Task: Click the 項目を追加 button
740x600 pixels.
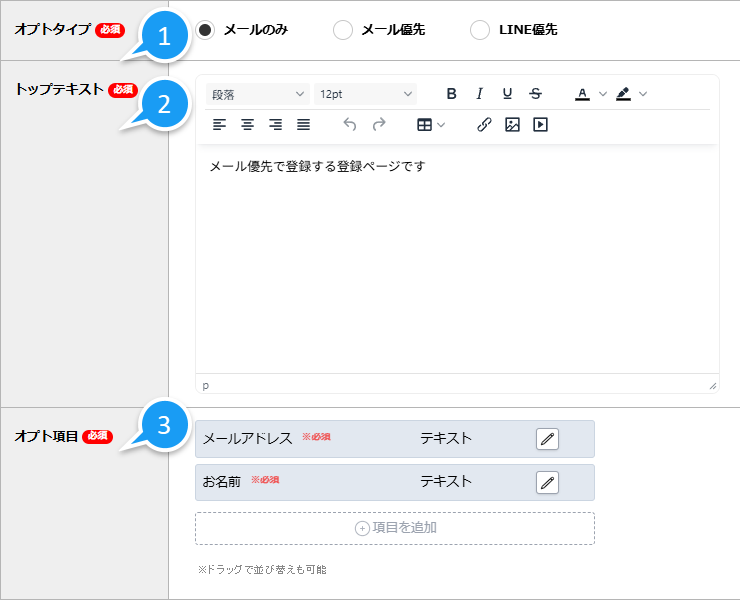Action: 395,528
